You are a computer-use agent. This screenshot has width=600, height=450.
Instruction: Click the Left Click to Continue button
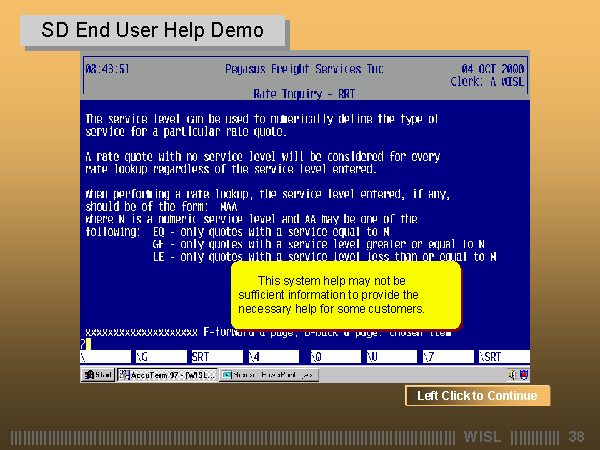477,396
